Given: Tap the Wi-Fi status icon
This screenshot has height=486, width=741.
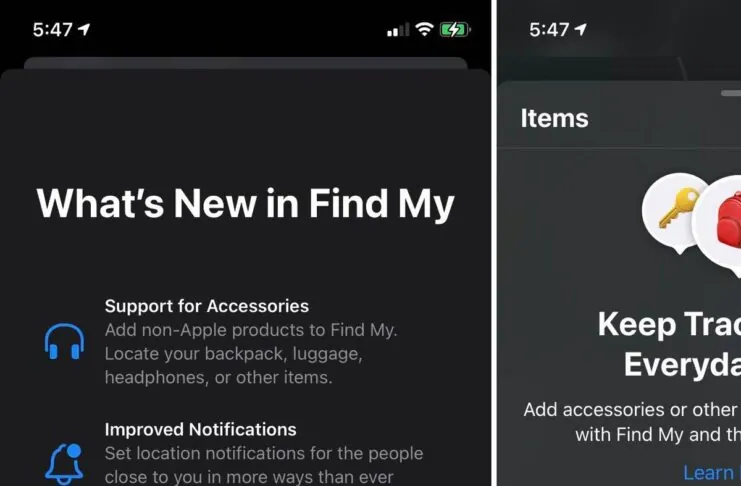Looking at the screenshot, I should click(x=424, y=29).
